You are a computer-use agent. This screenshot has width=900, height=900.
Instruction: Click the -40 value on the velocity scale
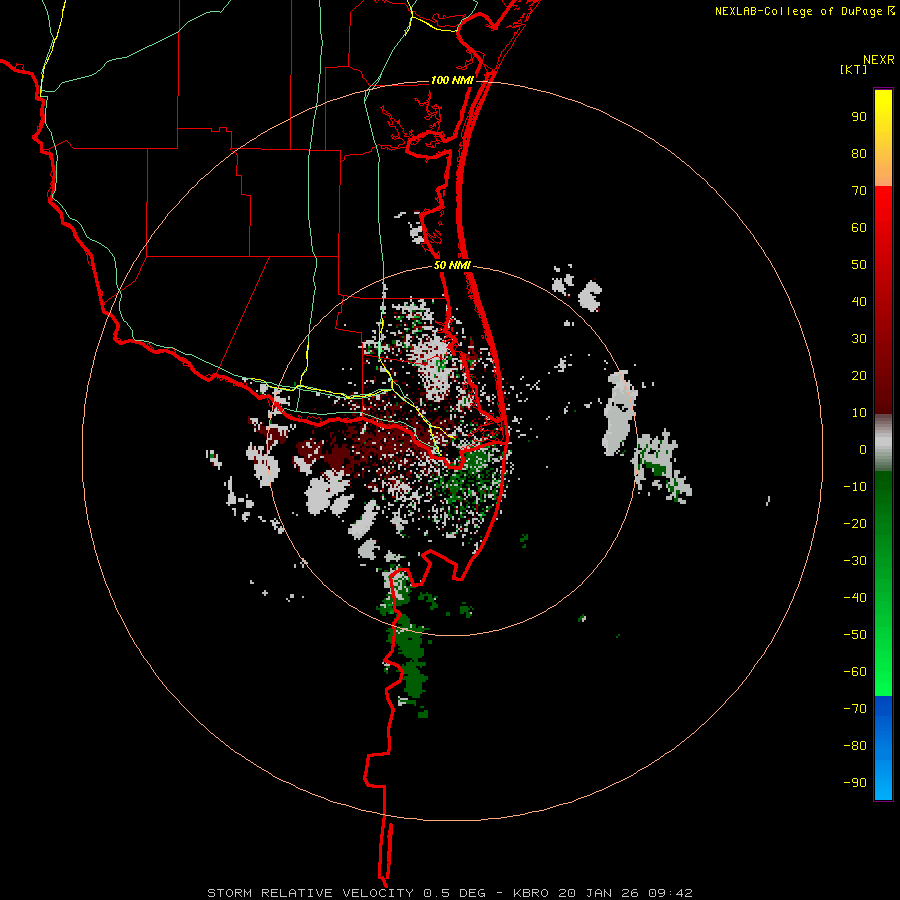point(855,598)
